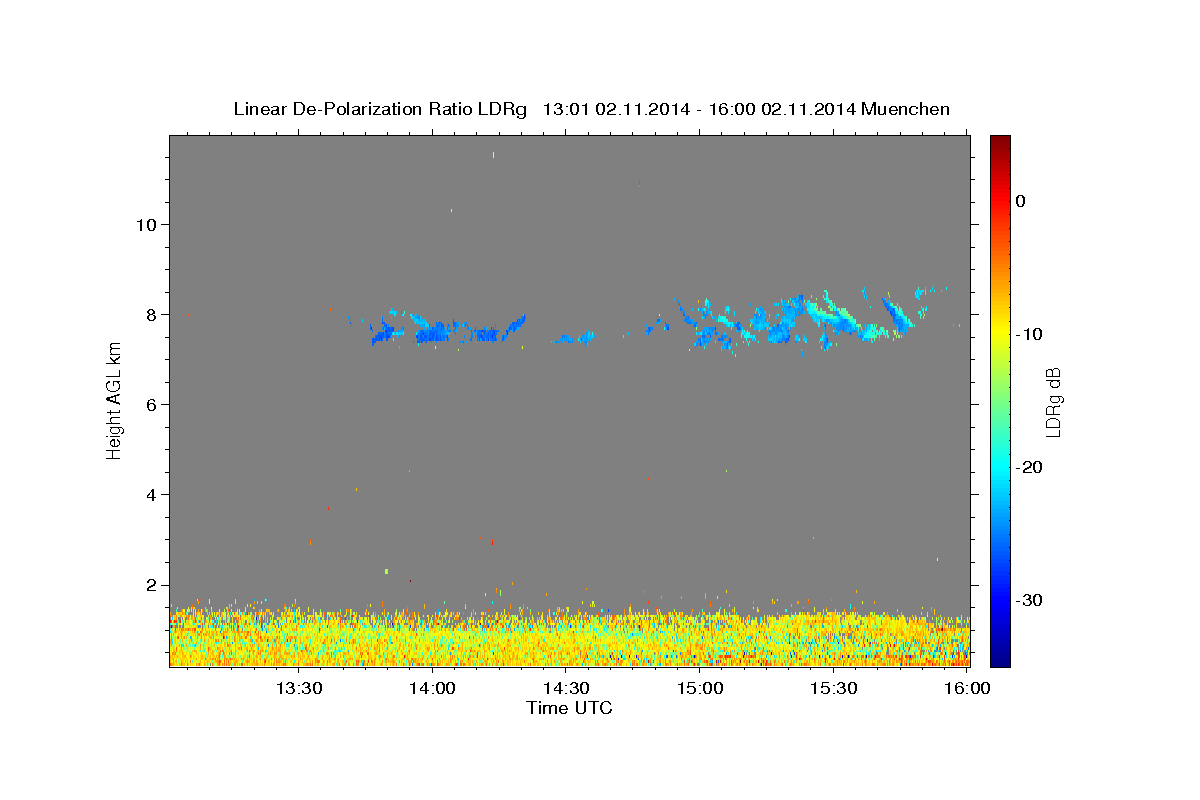Click the 15:30 time tick label
1200x800 pixels.
pos(834,688)
